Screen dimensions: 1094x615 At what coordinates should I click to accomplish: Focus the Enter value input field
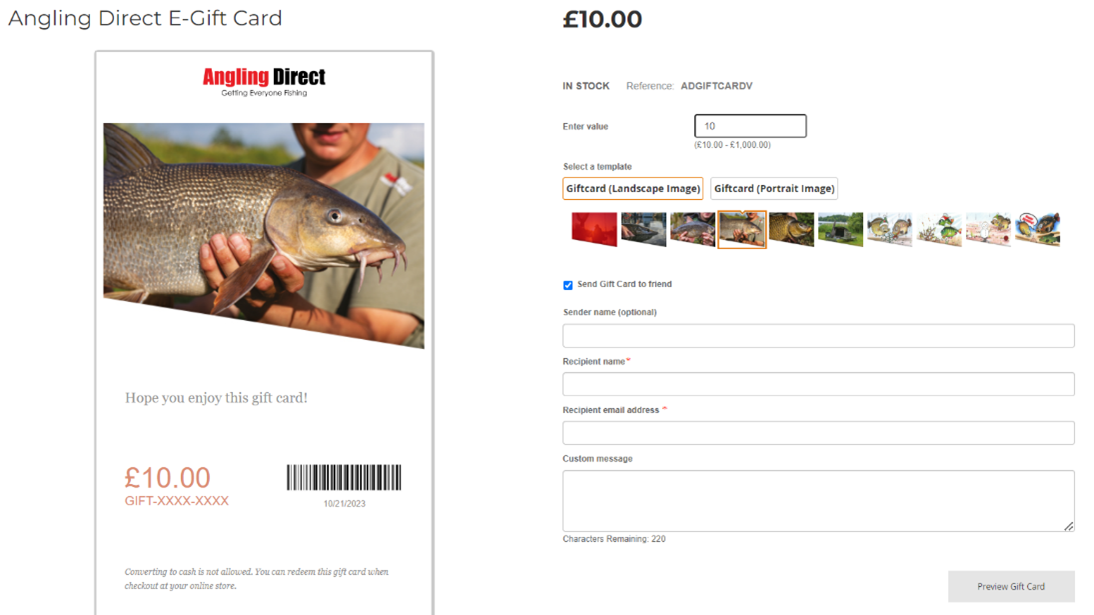750,126
